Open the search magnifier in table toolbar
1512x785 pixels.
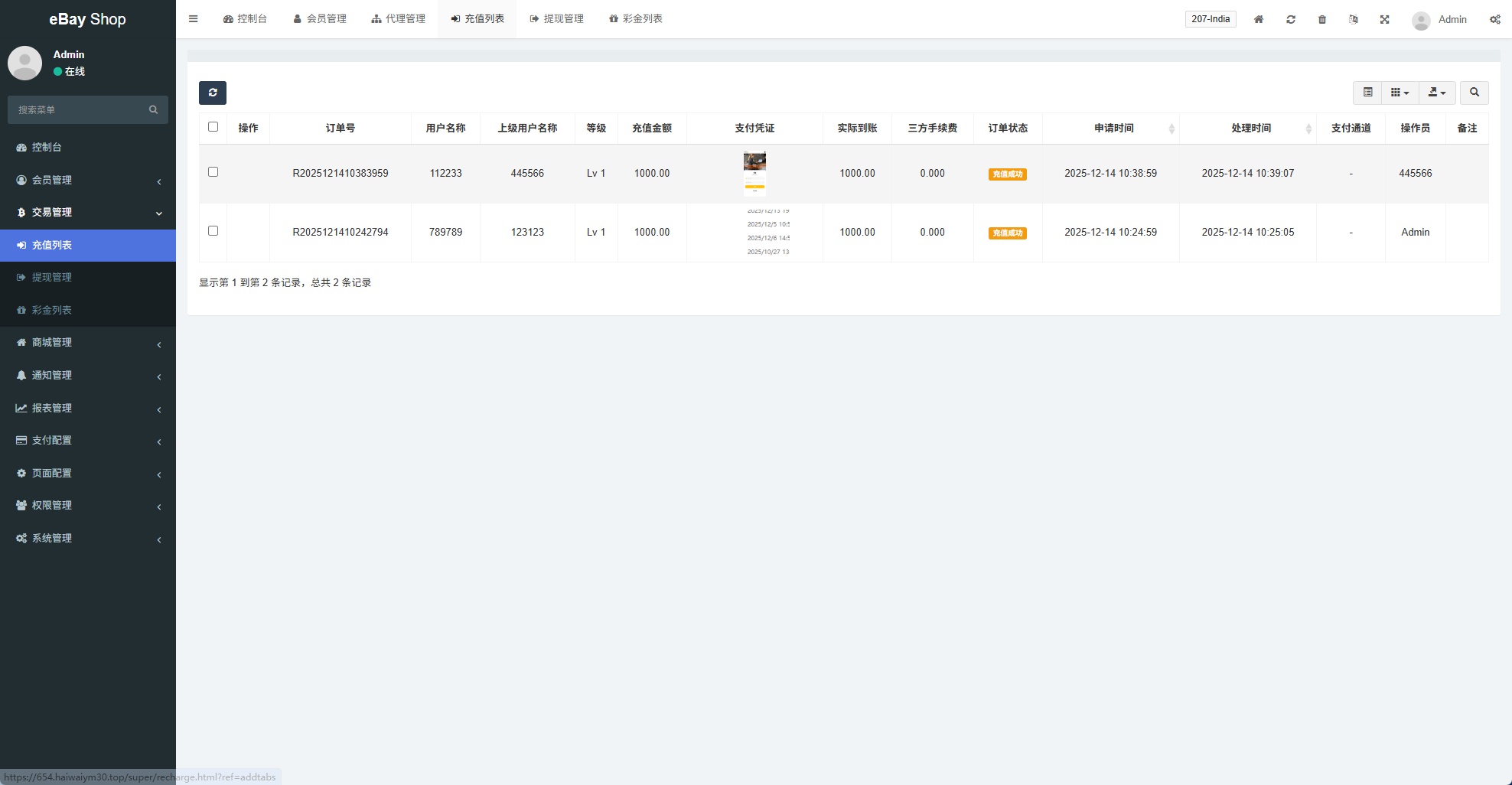tap(1474, 93)
